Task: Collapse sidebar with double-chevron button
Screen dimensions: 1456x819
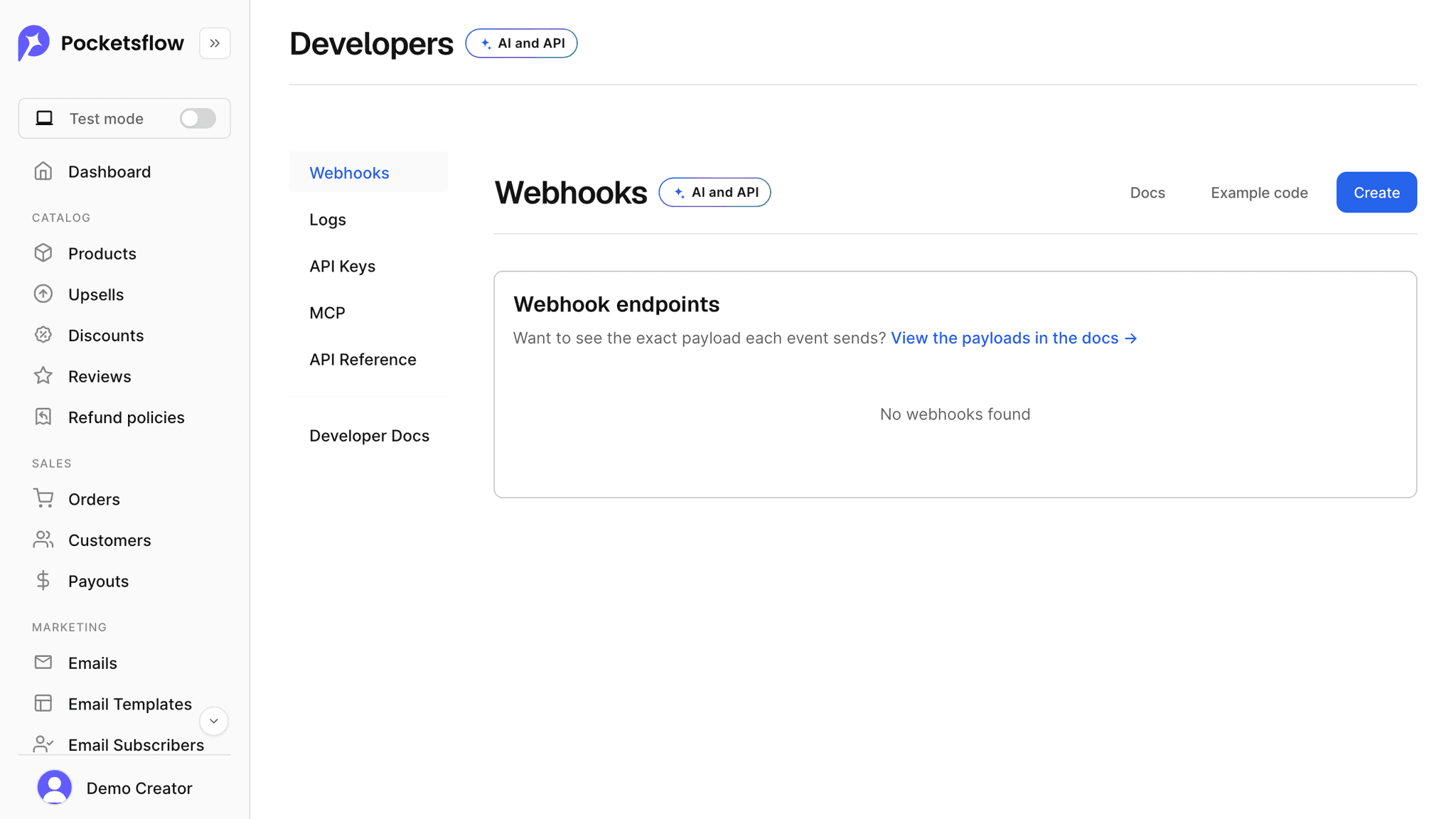Action: click(215, 43)
